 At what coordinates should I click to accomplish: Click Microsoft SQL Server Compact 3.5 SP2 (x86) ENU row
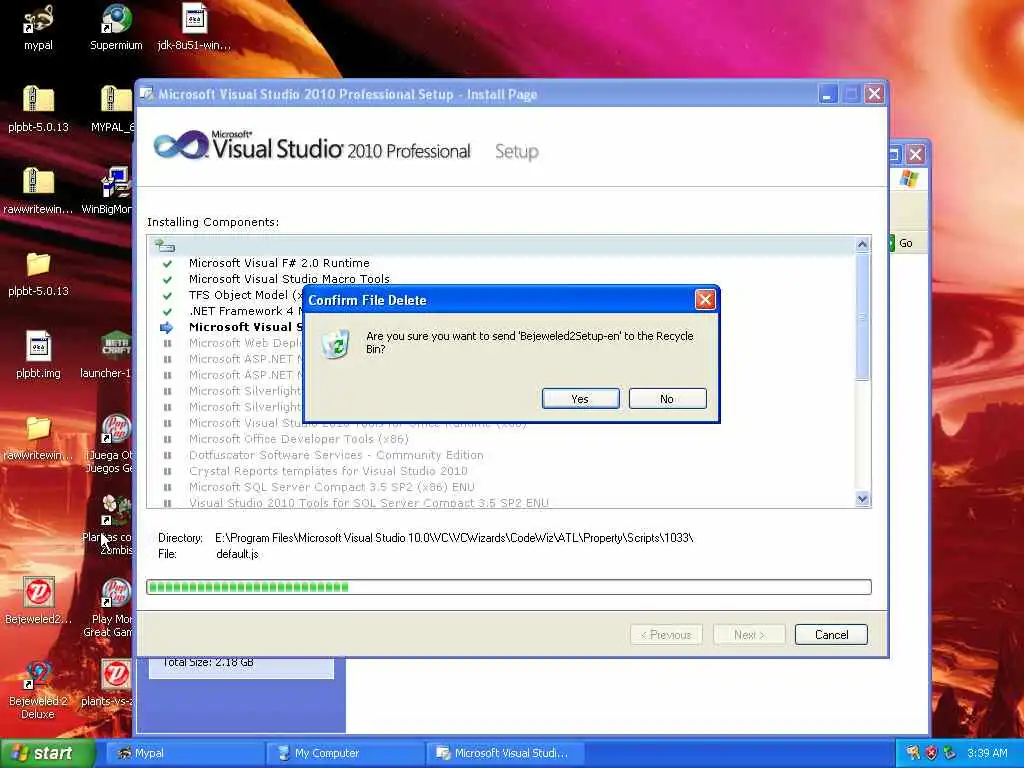[x=332, y=487]
